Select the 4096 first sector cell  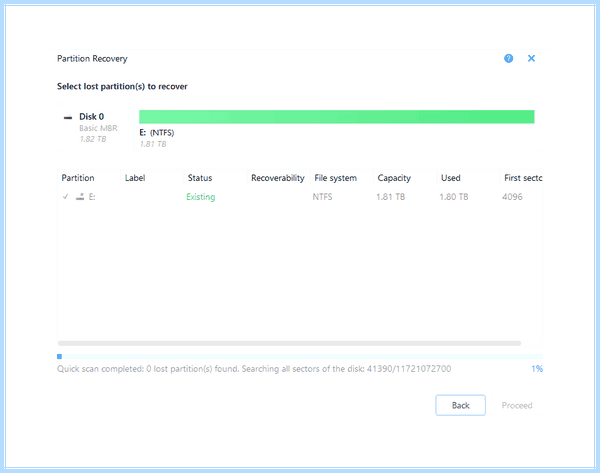click(512, 197)
